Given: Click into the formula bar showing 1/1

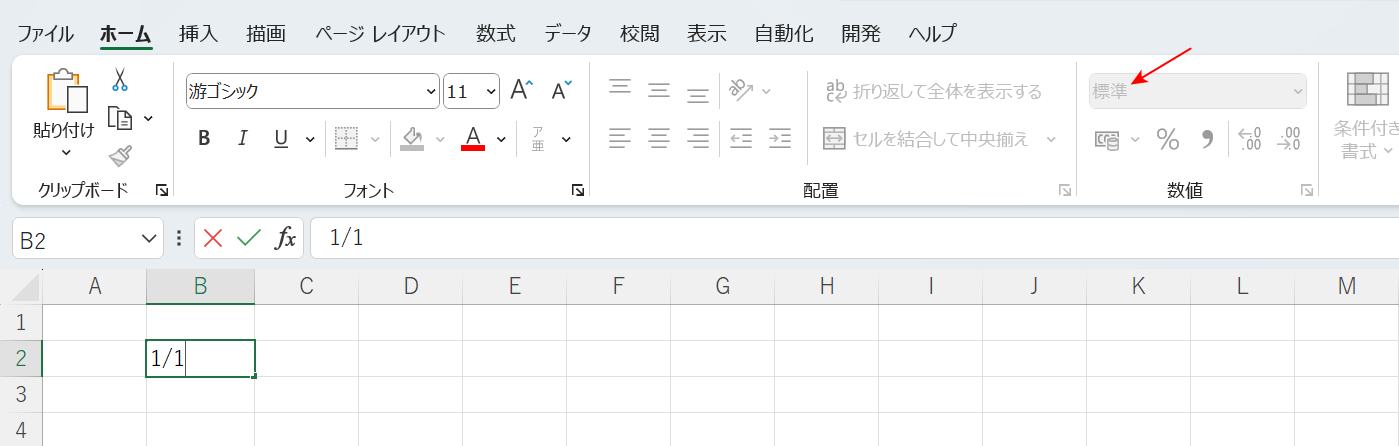Looking at the screenshot, I should pyautogui.click(x=800, y=238).
